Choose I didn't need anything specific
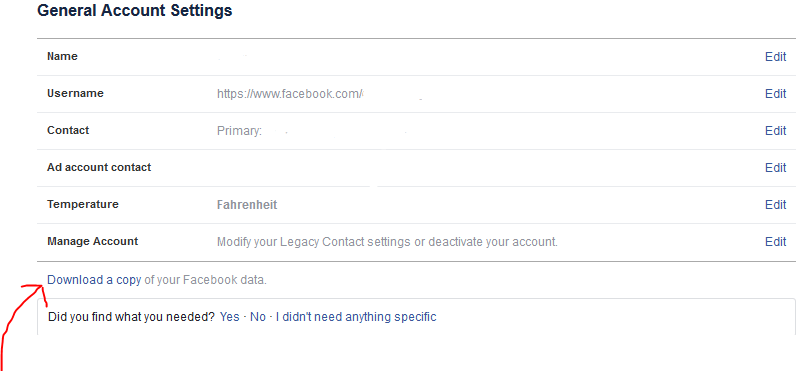The height and width of the screenshot is (371, 805). point(356,317)
